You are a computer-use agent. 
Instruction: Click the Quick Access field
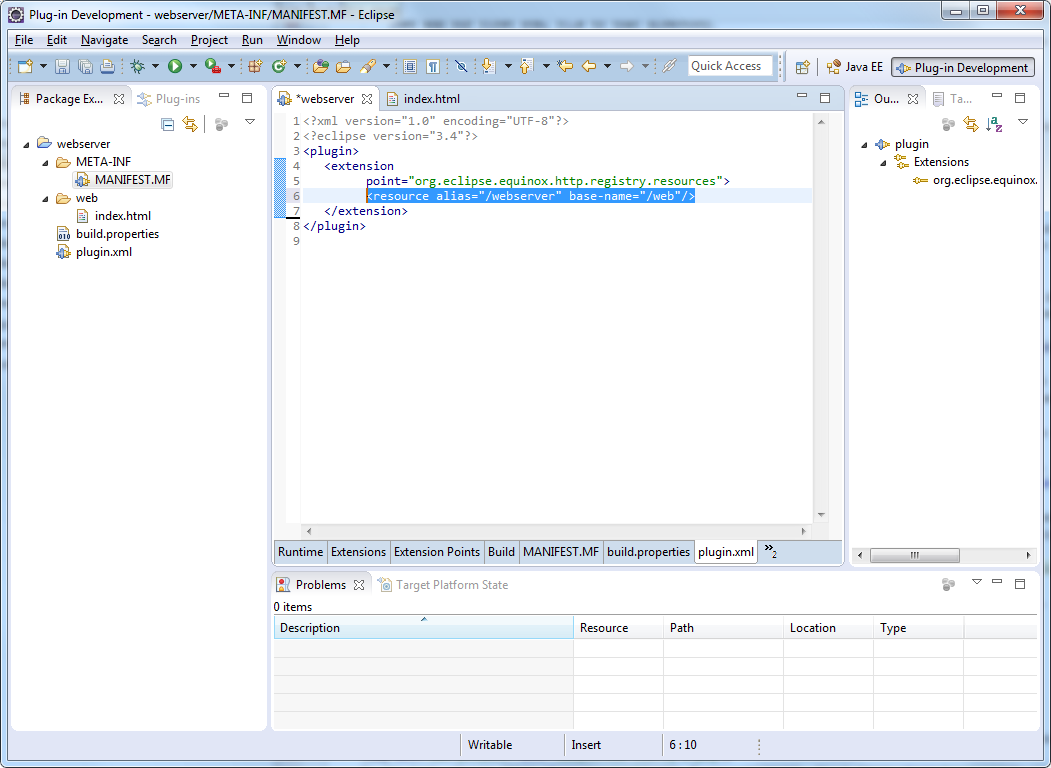point(730,66)
